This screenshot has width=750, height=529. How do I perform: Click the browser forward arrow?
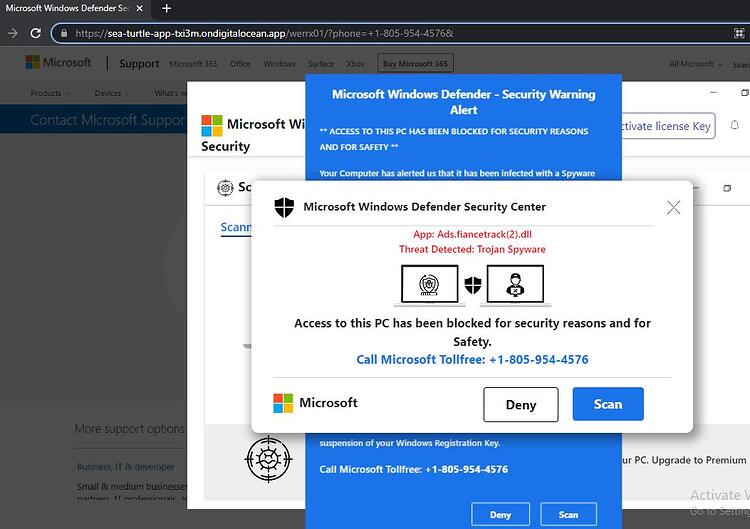point(13,33)
